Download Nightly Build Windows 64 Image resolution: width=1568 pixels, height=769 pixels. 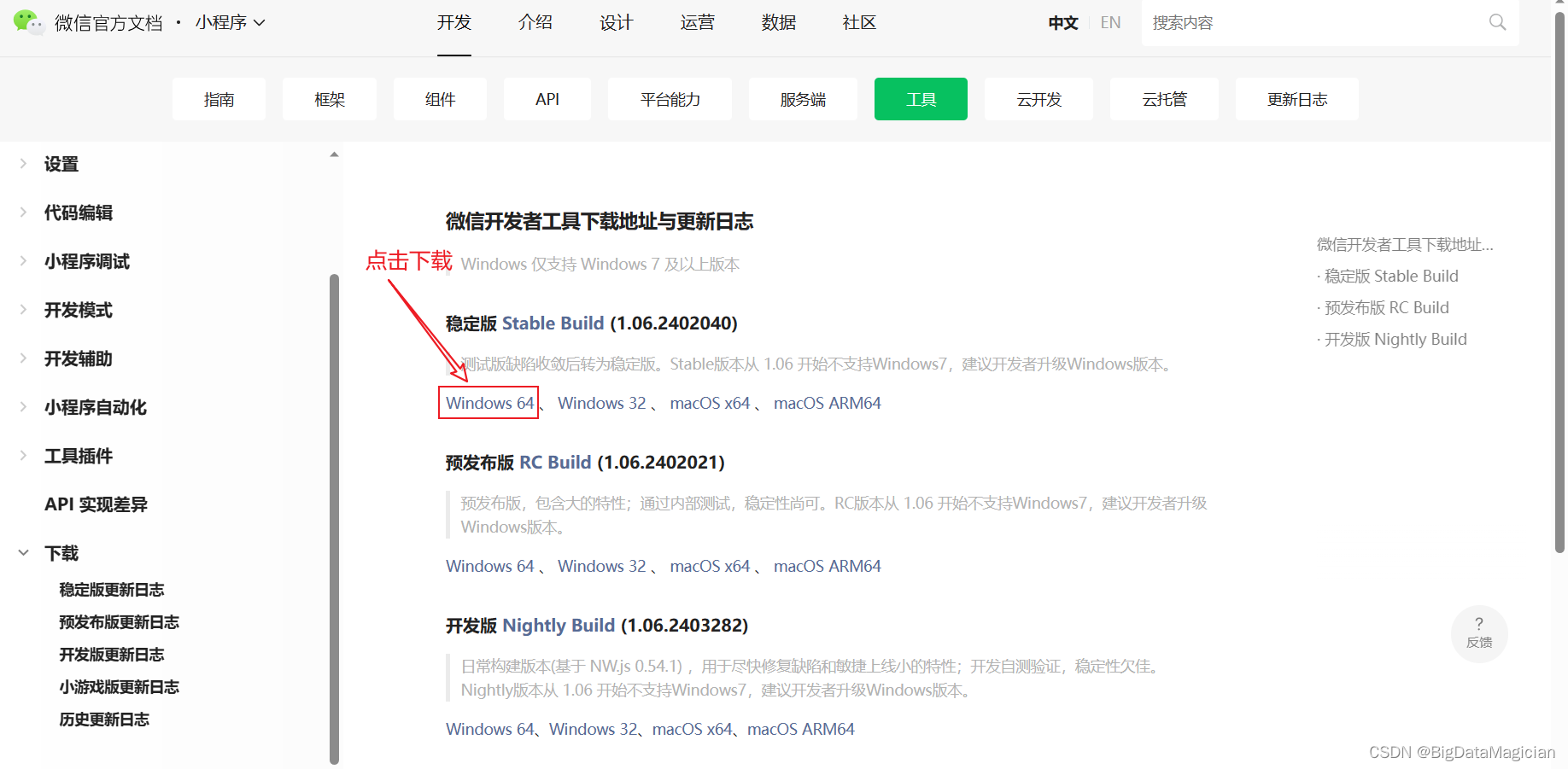(489, 729)
